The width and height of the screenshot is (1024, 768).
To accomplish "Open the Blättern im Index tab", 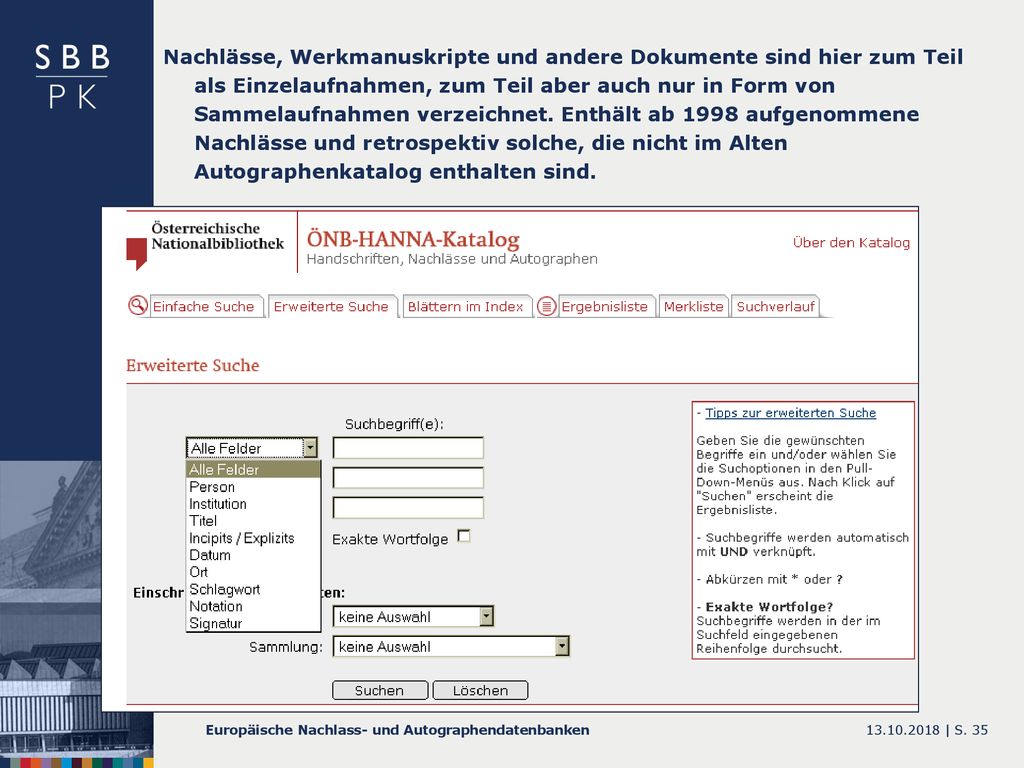I will point(466,306).
